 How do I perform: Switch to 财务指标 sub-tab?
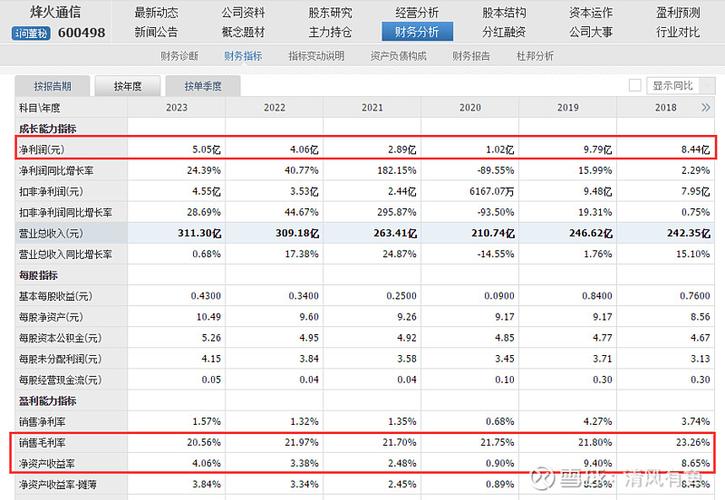pos(243,56)
